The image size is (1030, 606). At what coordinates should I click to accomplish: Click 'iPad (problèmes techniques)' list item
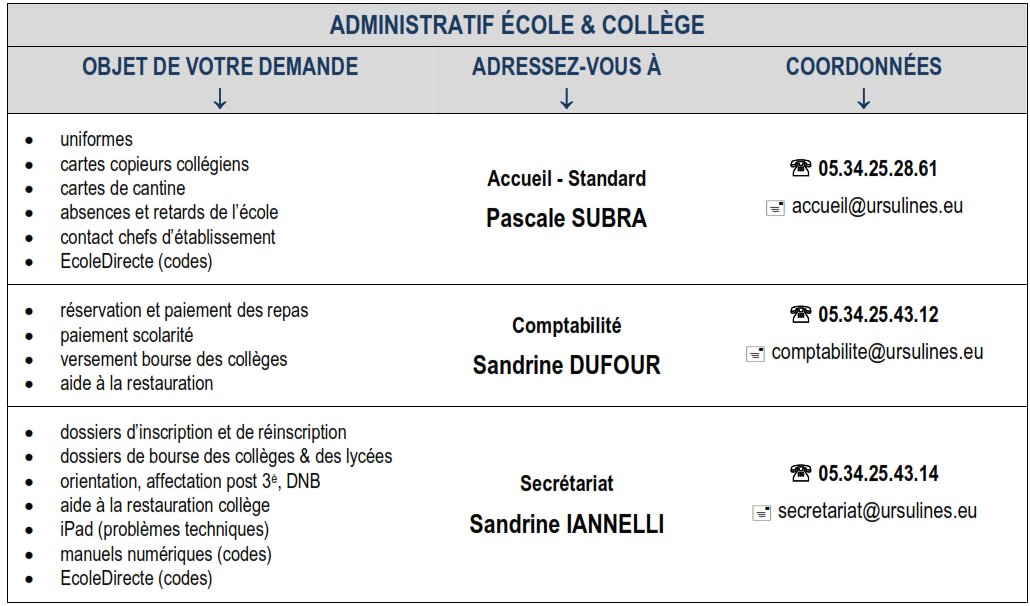164,529
